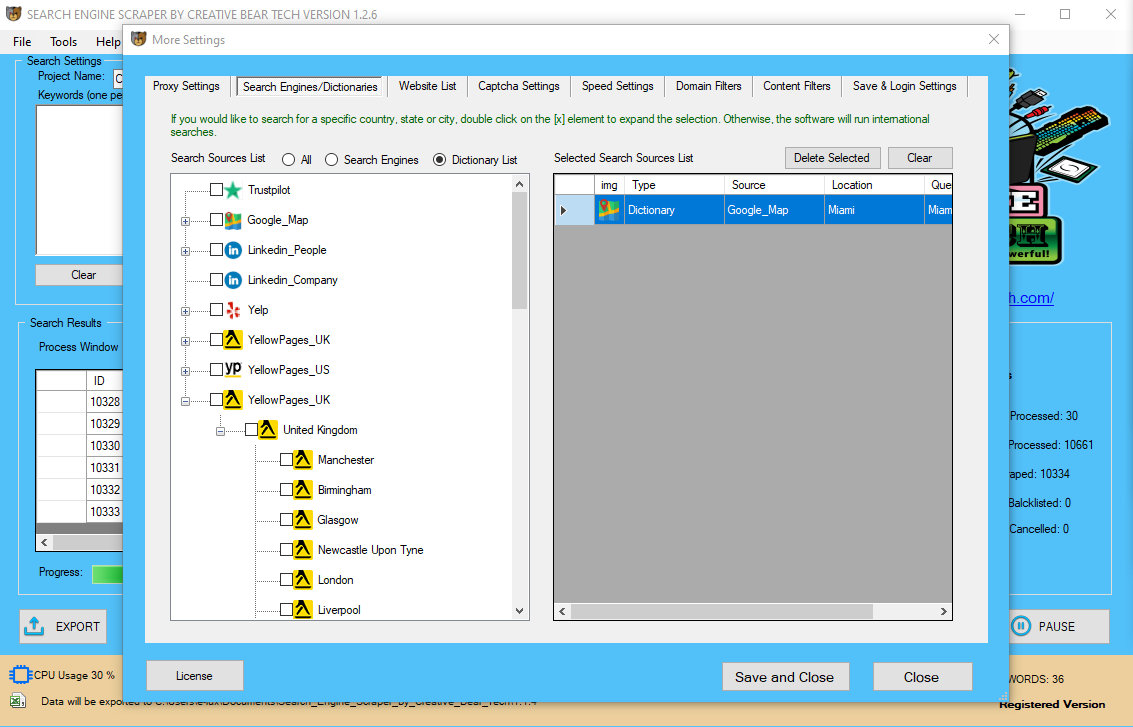This screenshot has height=727, width=1133.
Task: Switch to the Content Filters tab
Action: pos(797,86)
